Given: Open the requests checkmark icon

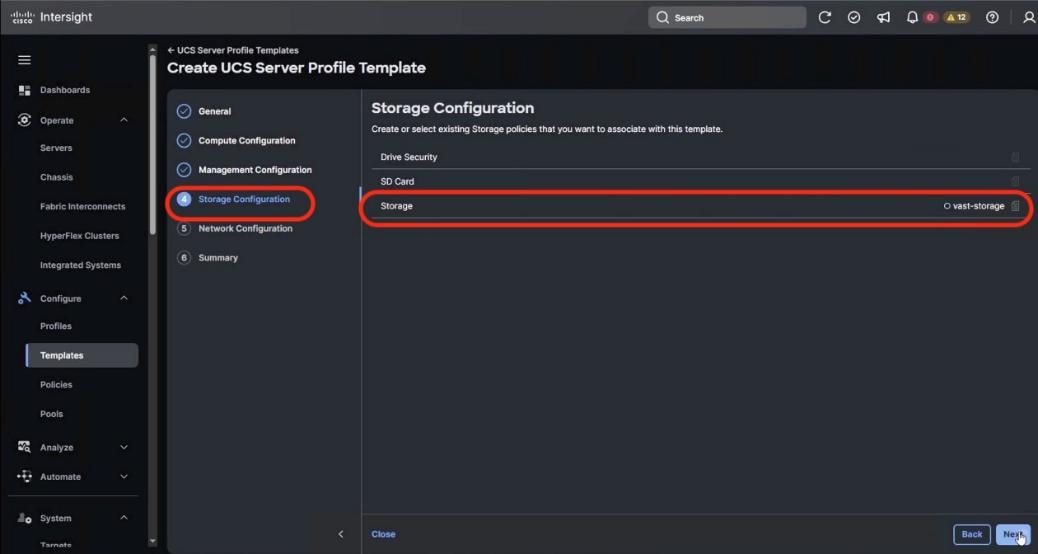Looking at the screenshot, I should pos(854,18).
